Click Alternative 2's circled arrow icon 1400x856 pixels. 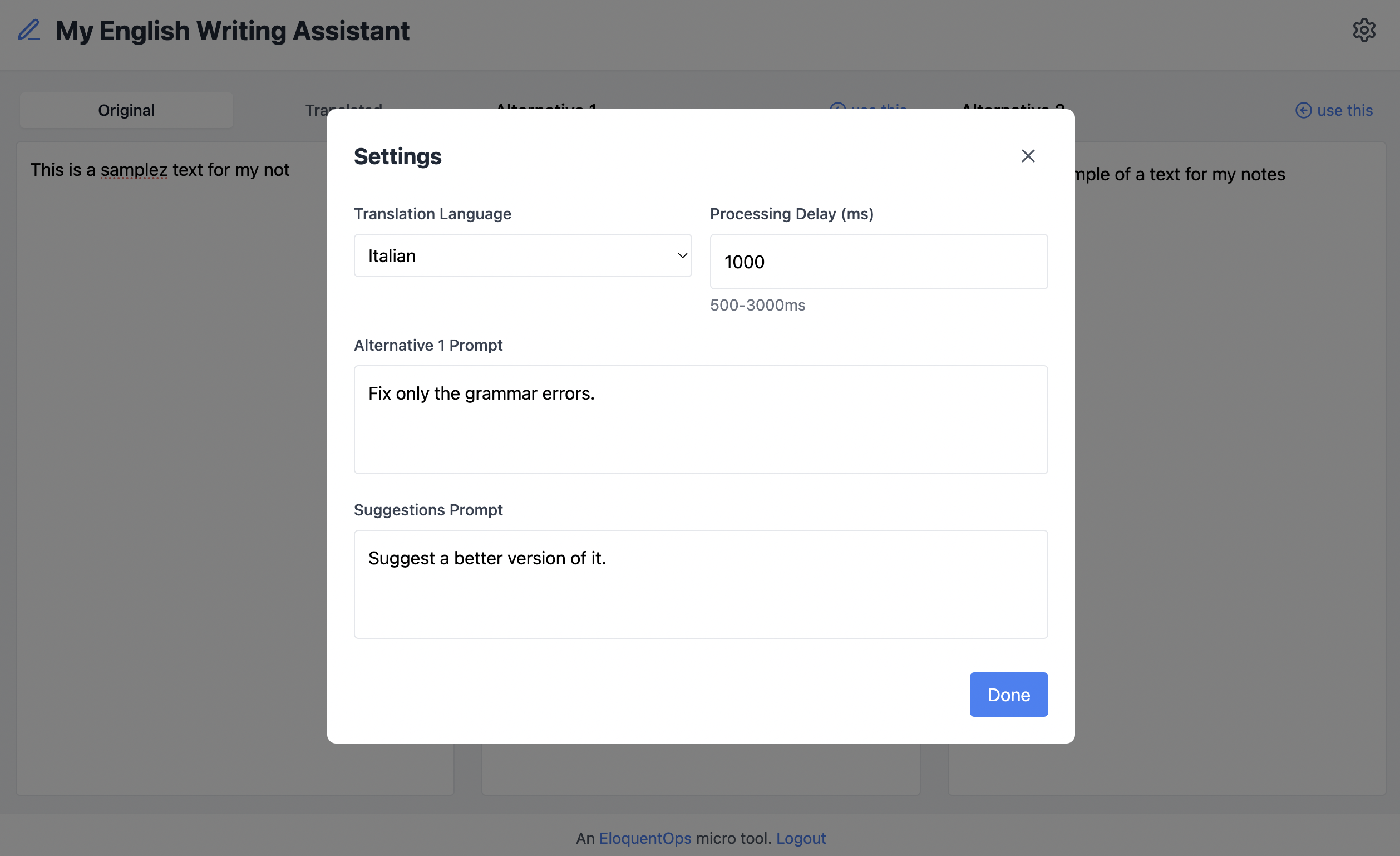pyautogui.click(x=1303, y=110)
